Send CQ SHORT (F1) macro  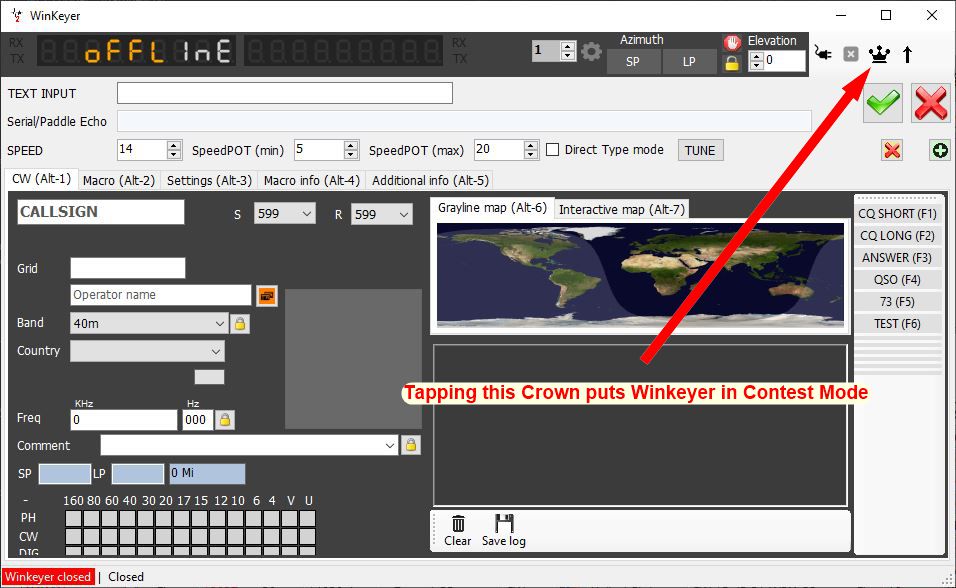[x=897, y=213]
